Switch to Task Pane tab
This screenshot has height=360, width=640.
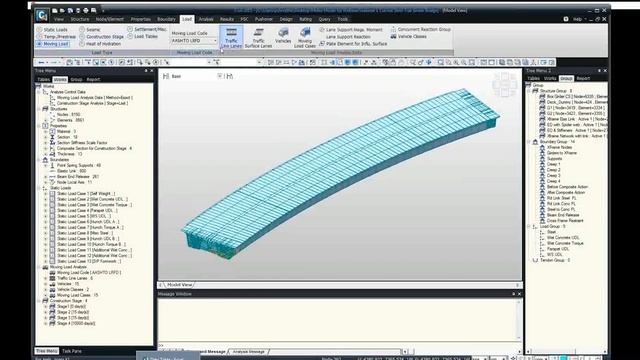pyautogui.click(x=72, y=351)
